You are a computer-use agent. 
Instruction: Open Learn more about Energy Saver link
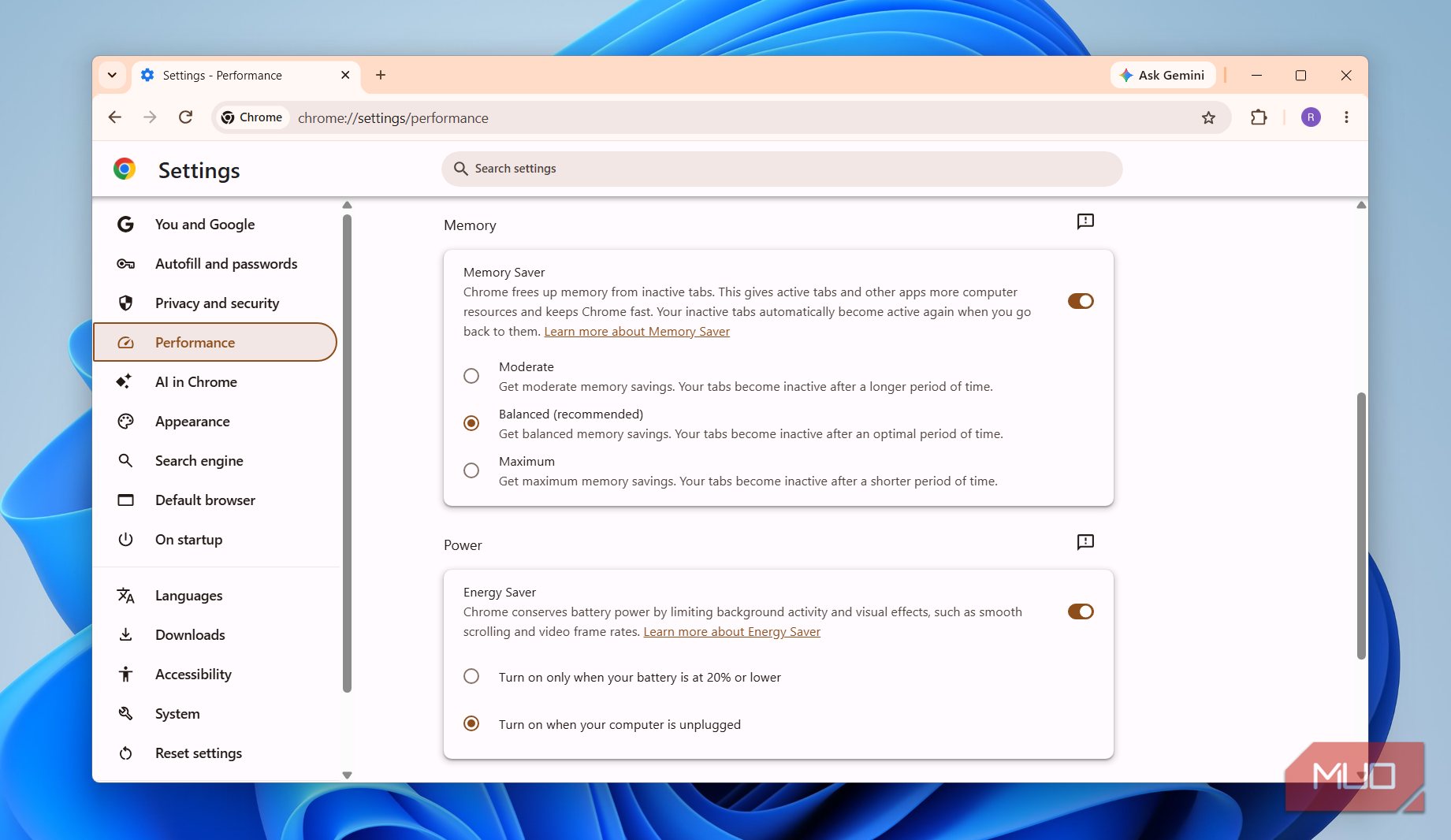pyautogui.click(x=731, y=632)
